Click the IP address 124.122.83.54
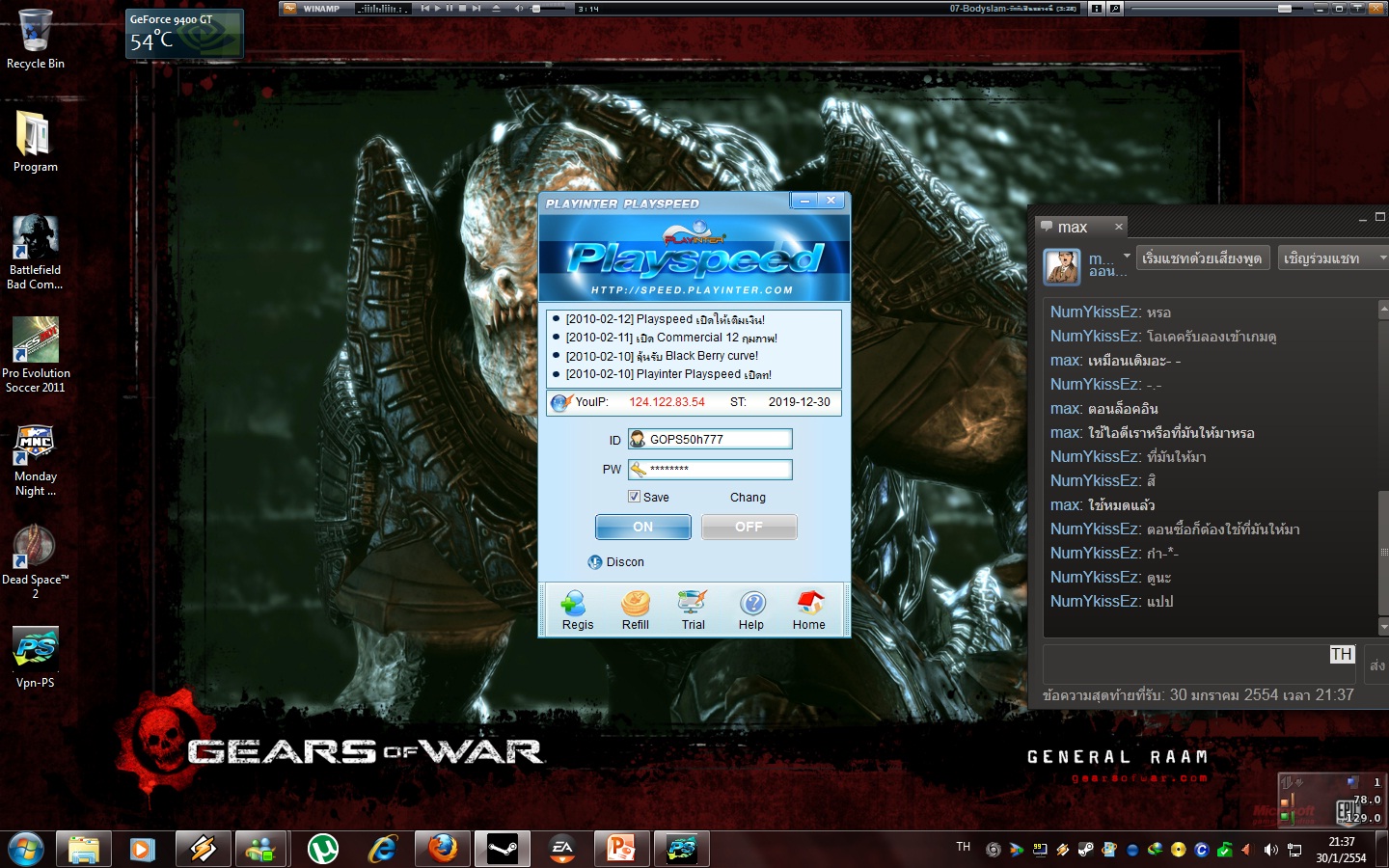The image size is (1389, 868). click(667, 402)
